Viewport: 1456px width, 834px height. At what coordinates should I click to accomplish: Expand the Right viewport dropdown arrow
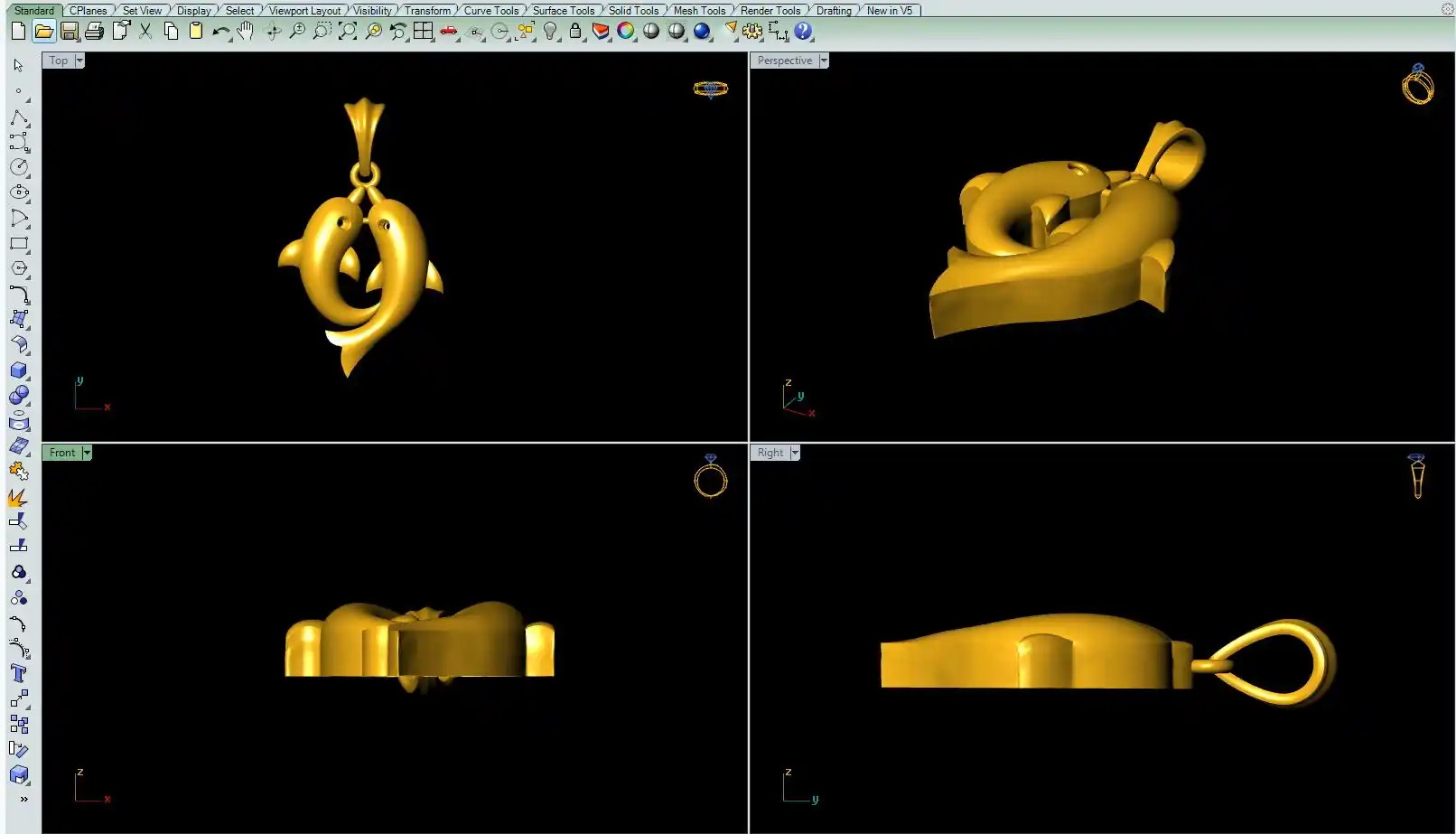tap(795, 453)
